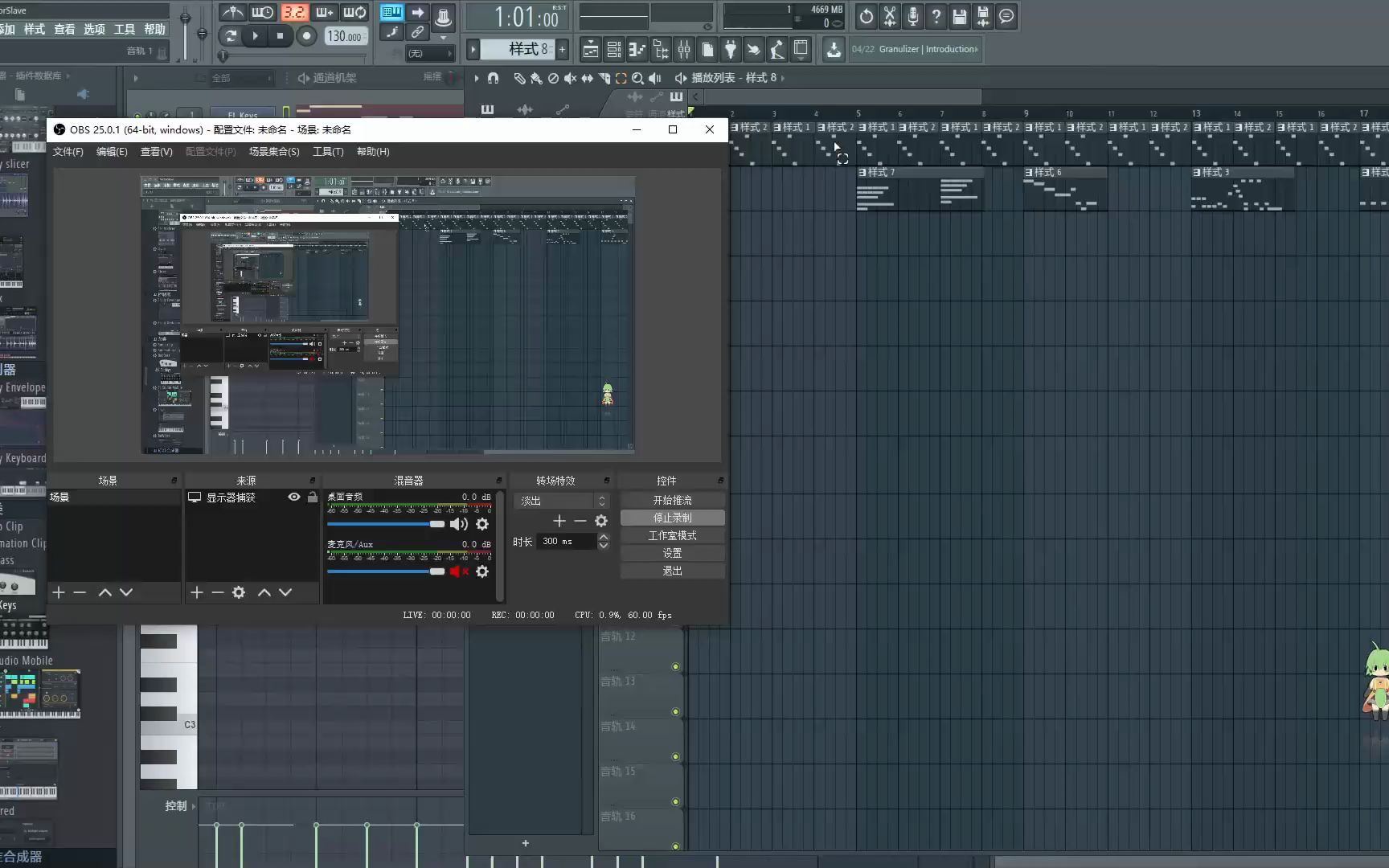
Task: Set tempo field showing 130.000
Action: point(345,36)
